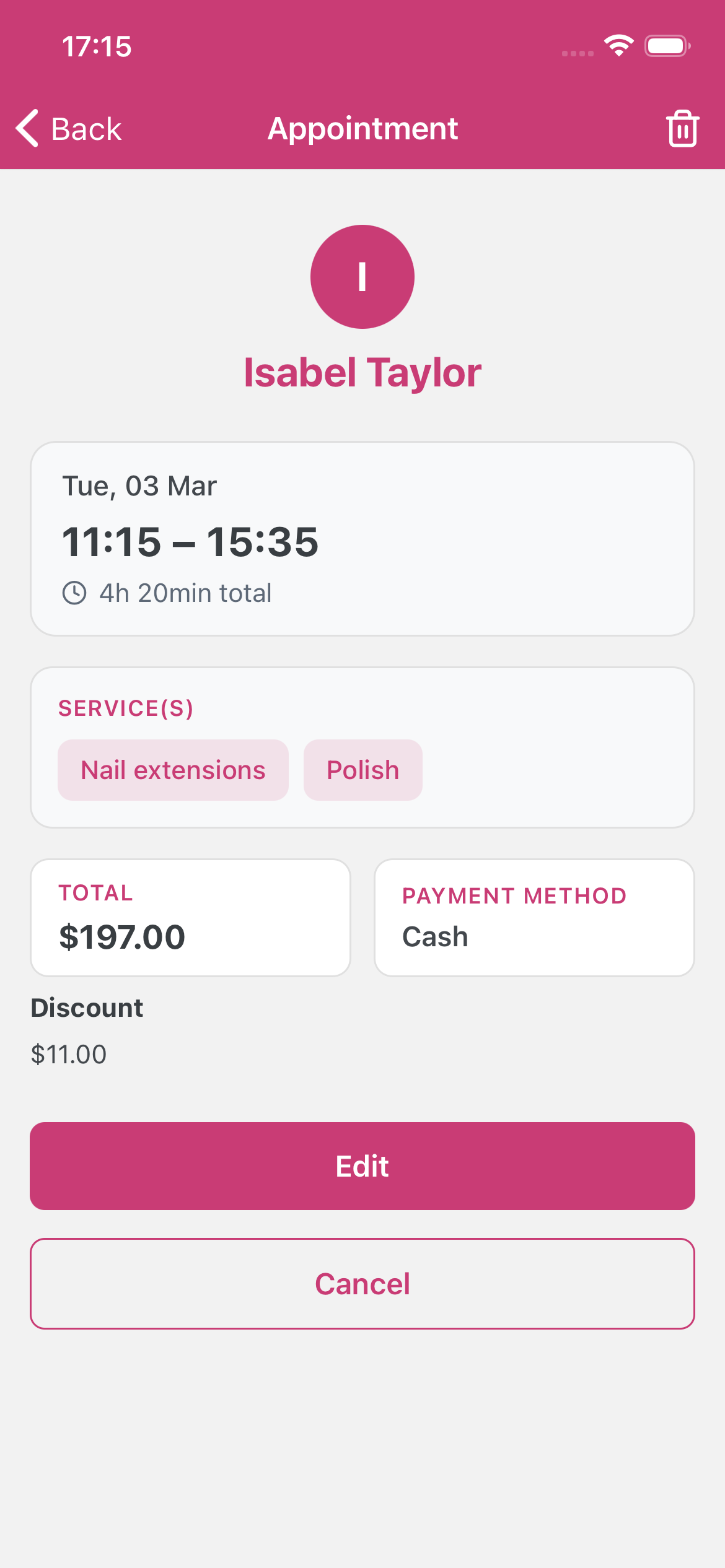
Task: Tap the back chevron arrow
Action: [27, 129]
